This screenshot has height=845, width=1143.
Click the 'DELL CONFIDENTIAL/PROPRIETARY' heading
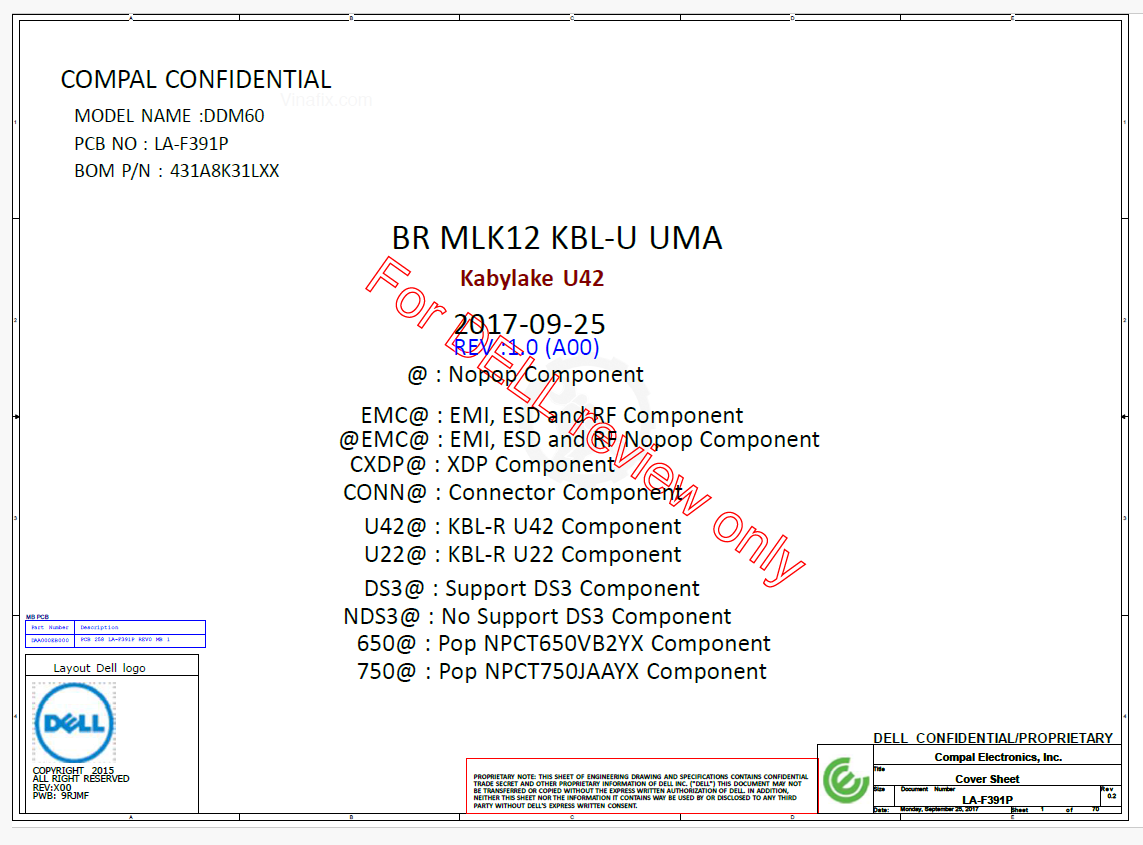(993, 738)
